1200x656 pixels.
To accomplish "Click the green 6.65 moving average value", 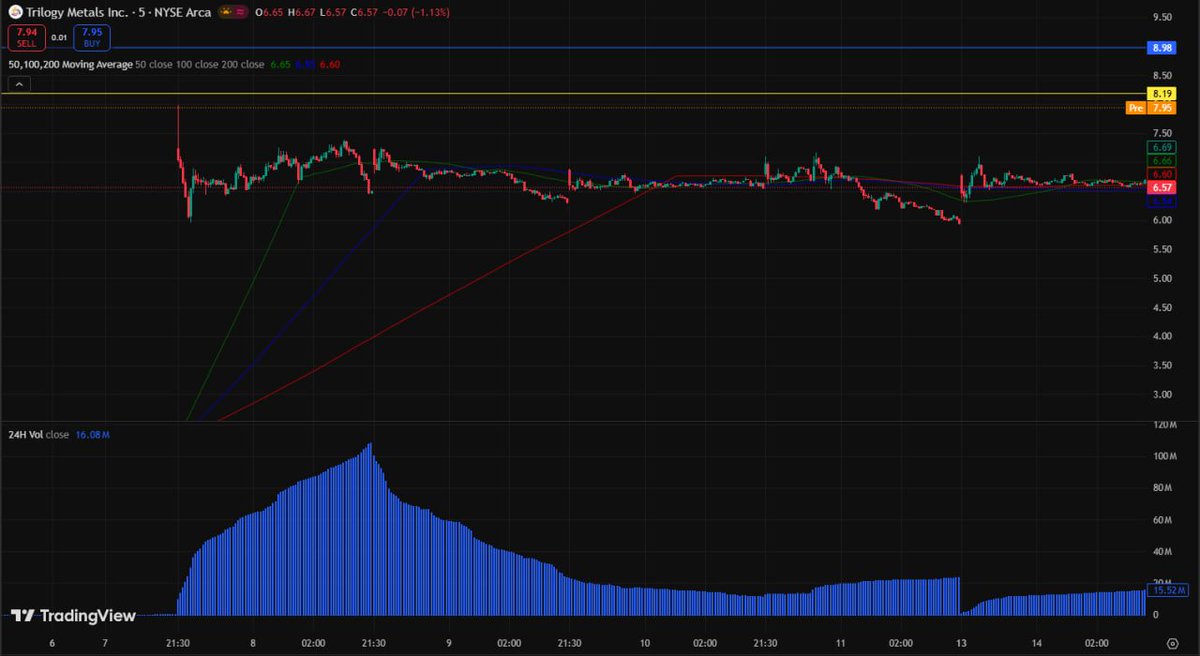I will (280, 64).
